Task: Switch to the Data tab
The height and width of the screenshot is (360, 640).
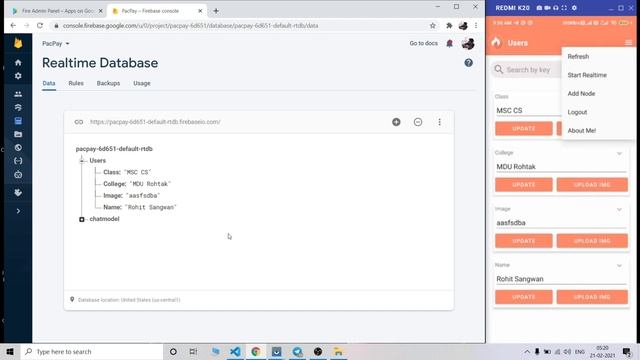Action: tap(49, 83)
